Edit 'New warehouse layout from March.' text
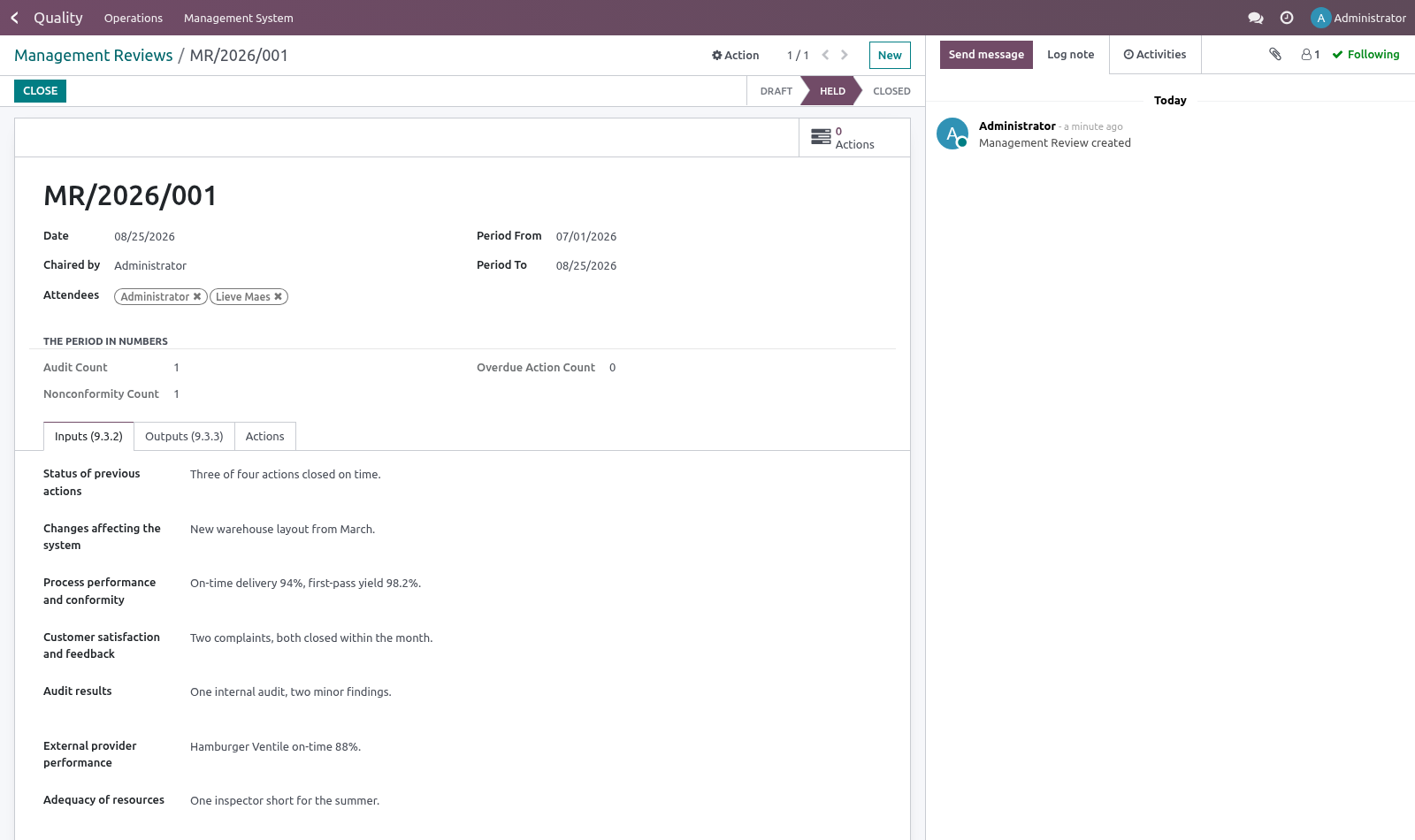1415x840 pixels. [x=283, y=530]
